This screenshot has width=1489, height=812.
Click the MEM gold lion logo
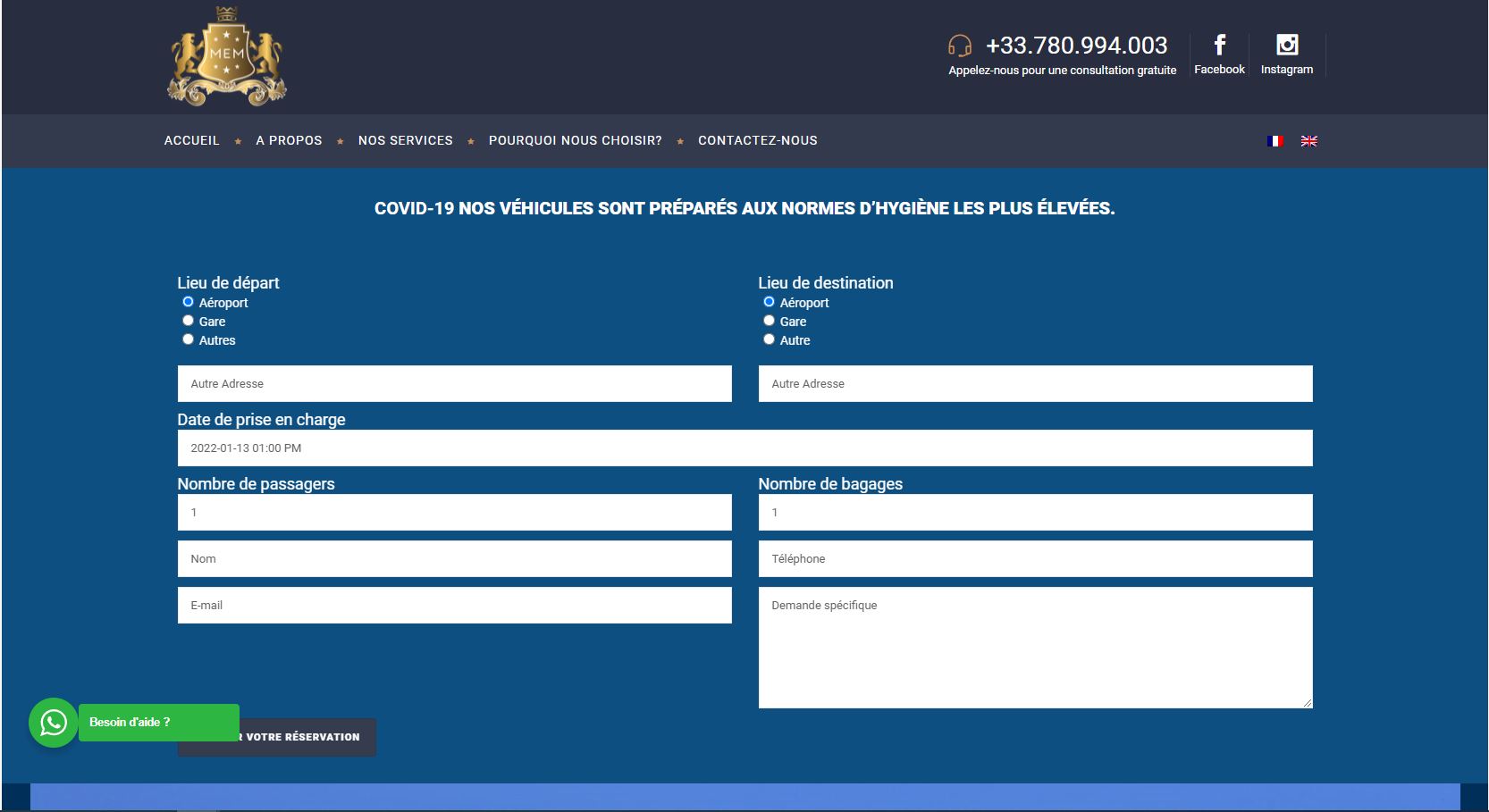click(227, 56)
